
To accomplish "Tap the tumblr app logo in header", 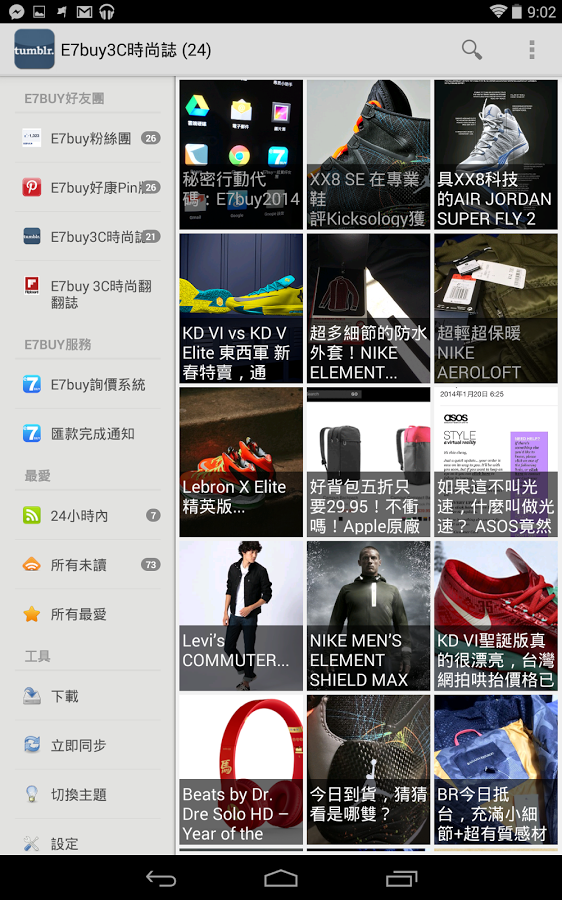I will coord(34,49).
